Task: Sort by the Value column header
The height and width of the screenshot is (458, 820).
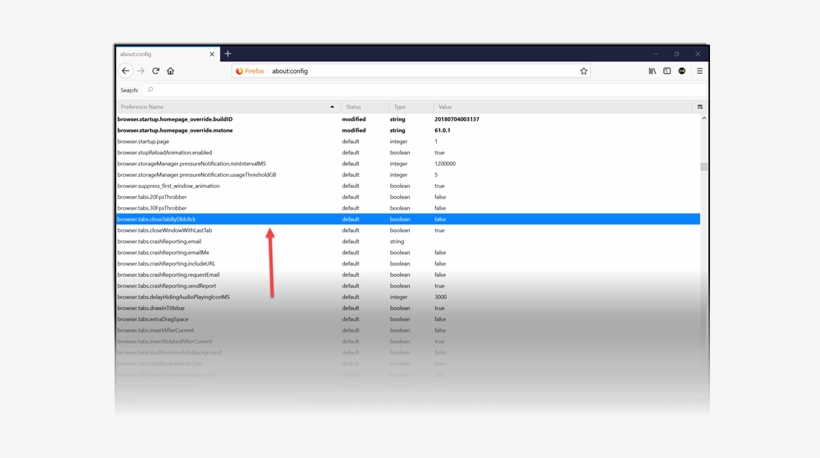Action: click(563, 107)
